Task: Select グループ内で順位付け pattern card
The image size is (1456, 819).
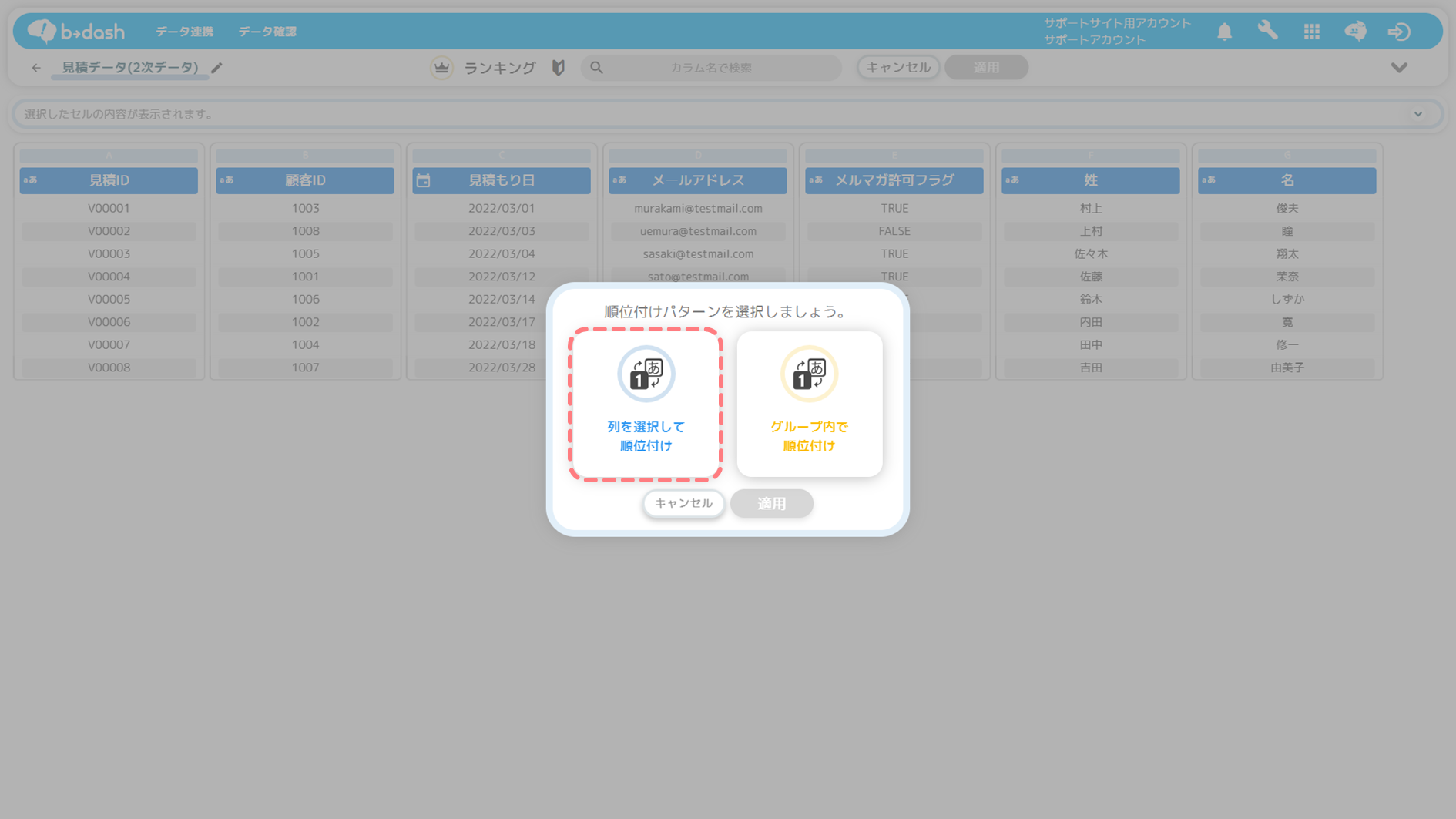Action: [809, 404]
